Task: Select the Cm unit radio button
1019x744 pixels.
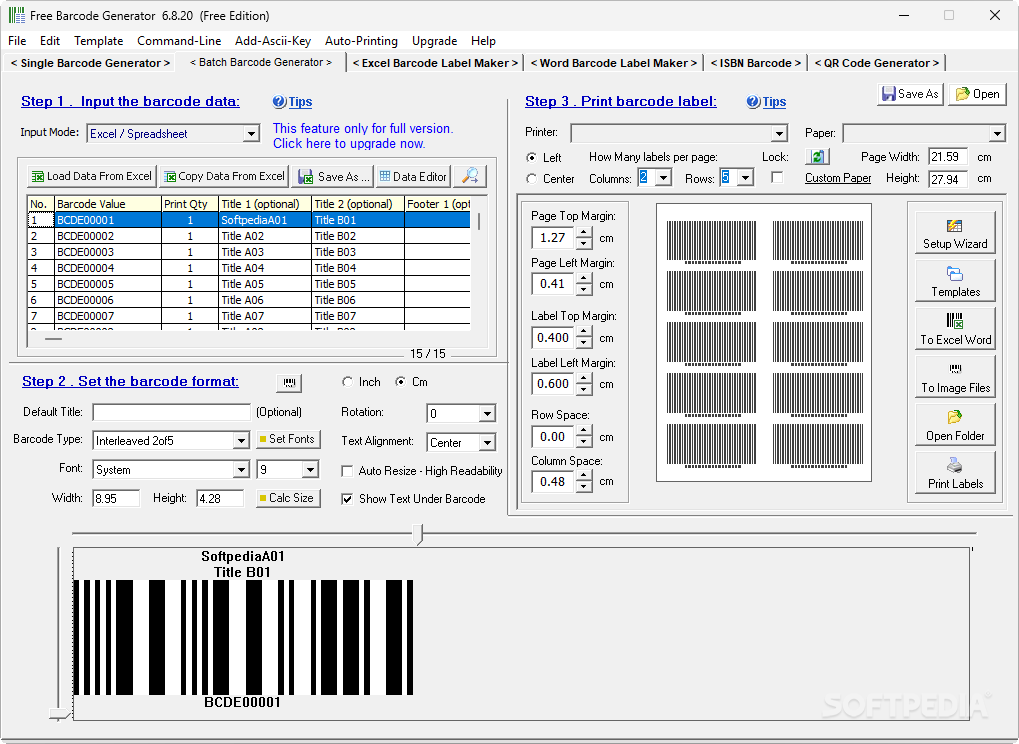Action: (400, 382)
